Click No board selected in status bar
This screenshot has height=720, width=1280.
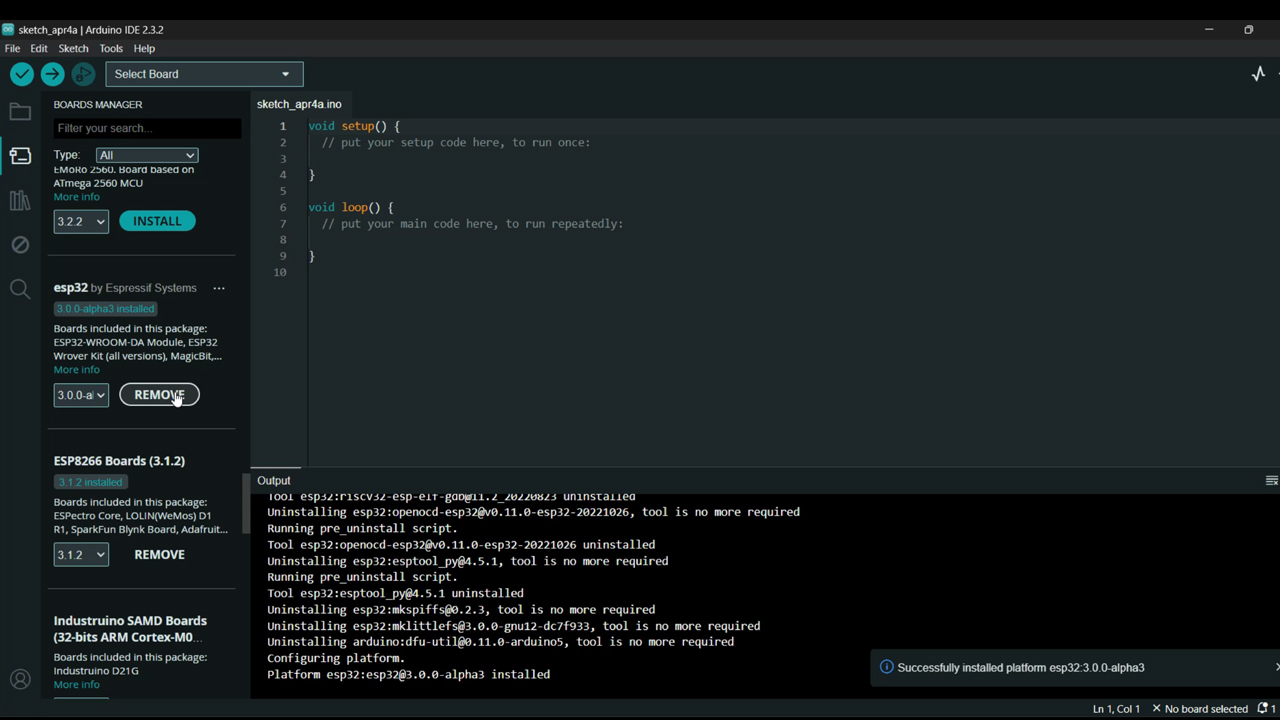coord(1200,709)
